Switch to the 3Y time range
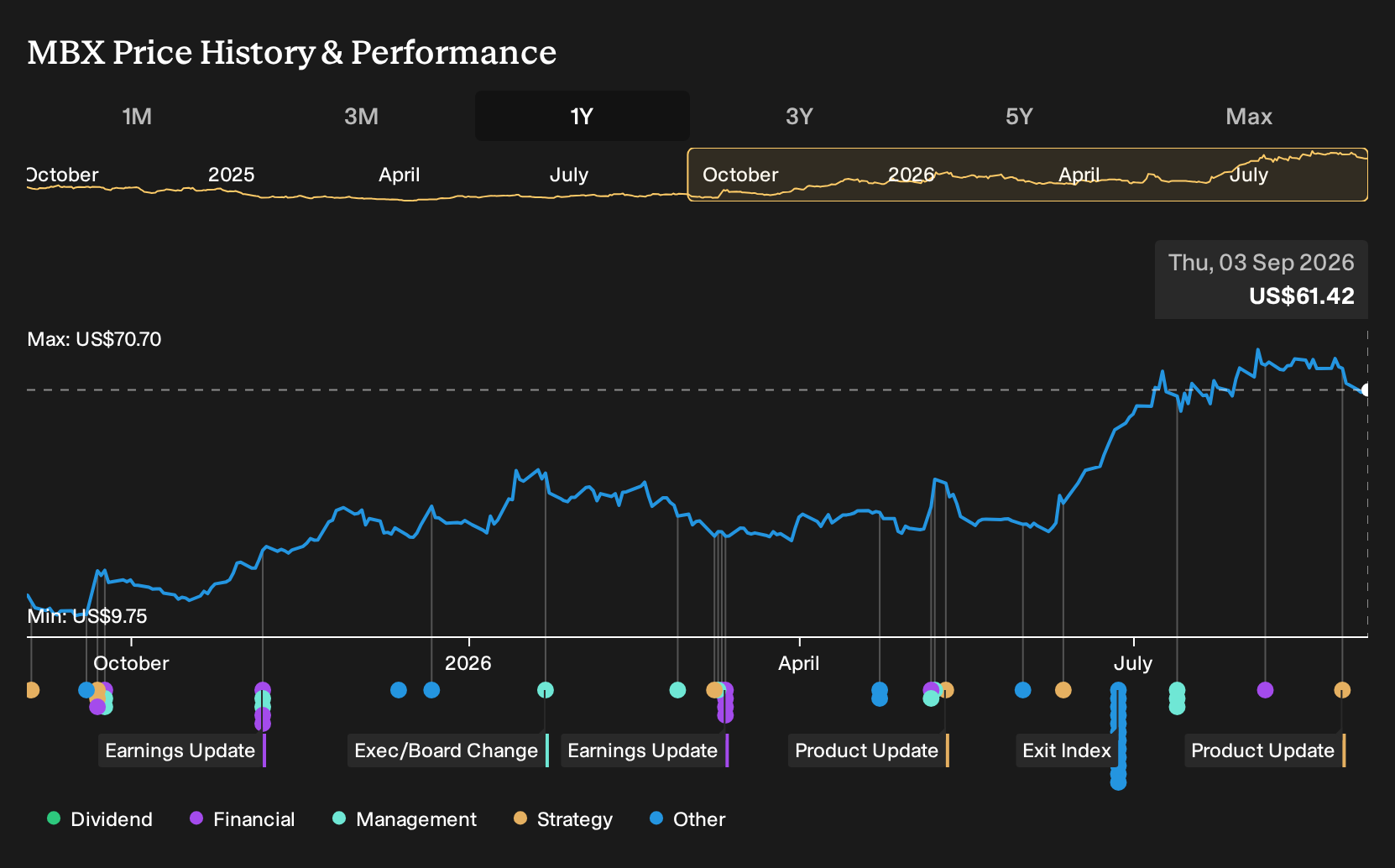The height and width of the screenshot is (868, 1395). 799,117
